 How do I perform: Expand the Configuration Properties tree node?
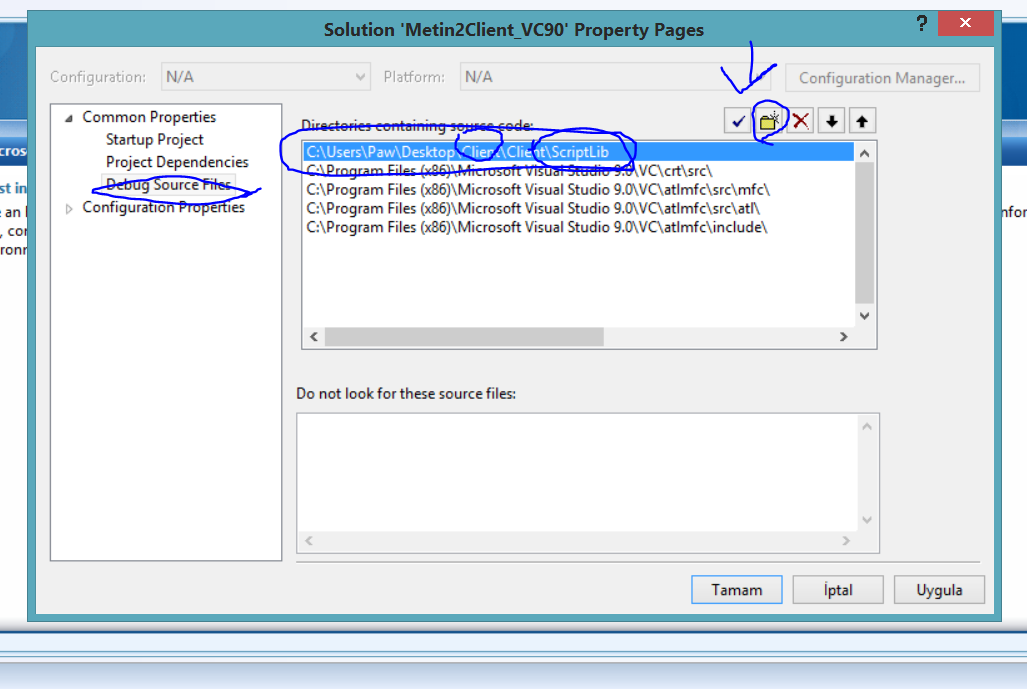click(69, 208)
